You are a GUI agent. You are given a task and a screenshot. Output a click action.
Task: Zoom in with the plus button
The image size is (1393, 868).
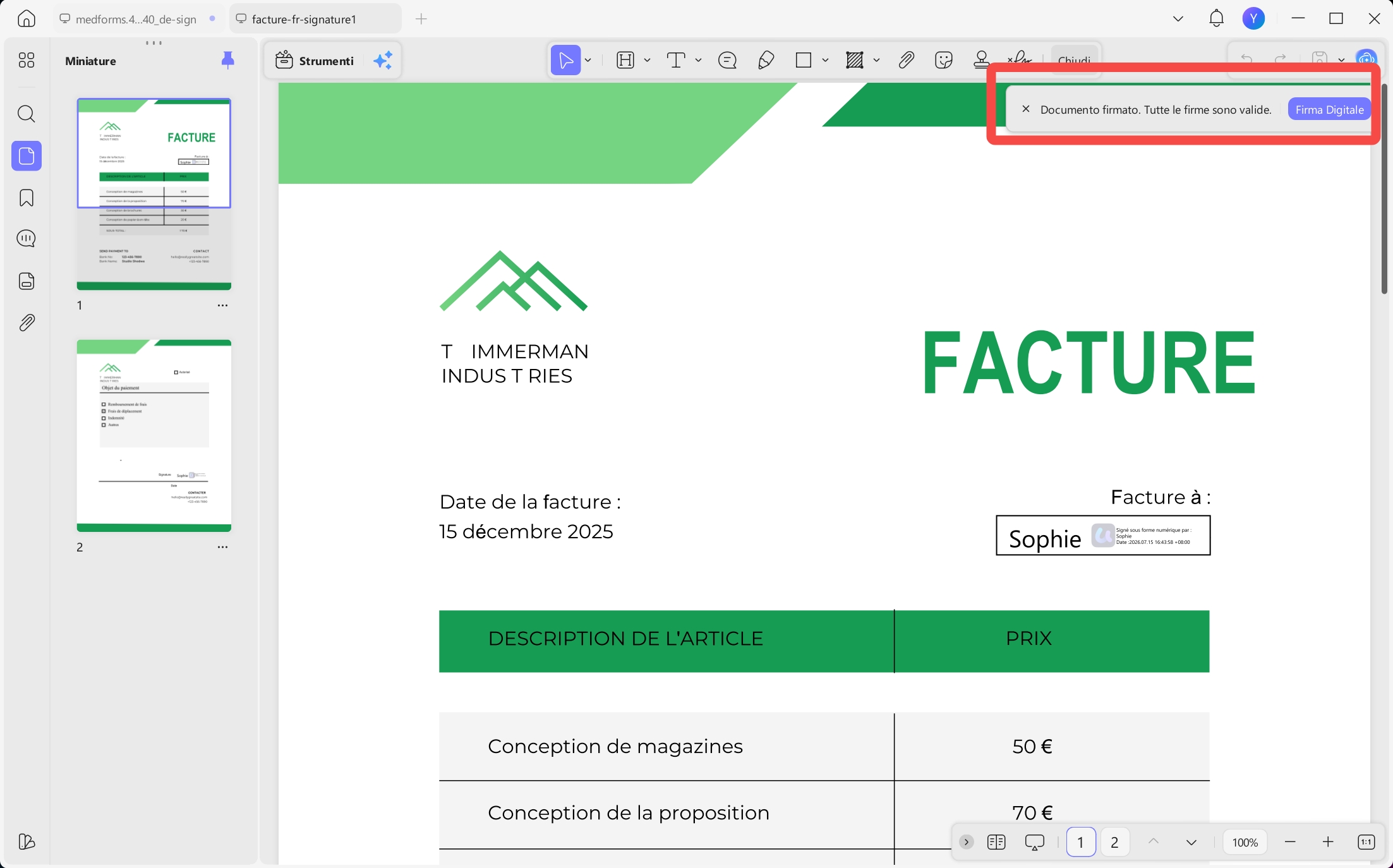click(1328, 842)
